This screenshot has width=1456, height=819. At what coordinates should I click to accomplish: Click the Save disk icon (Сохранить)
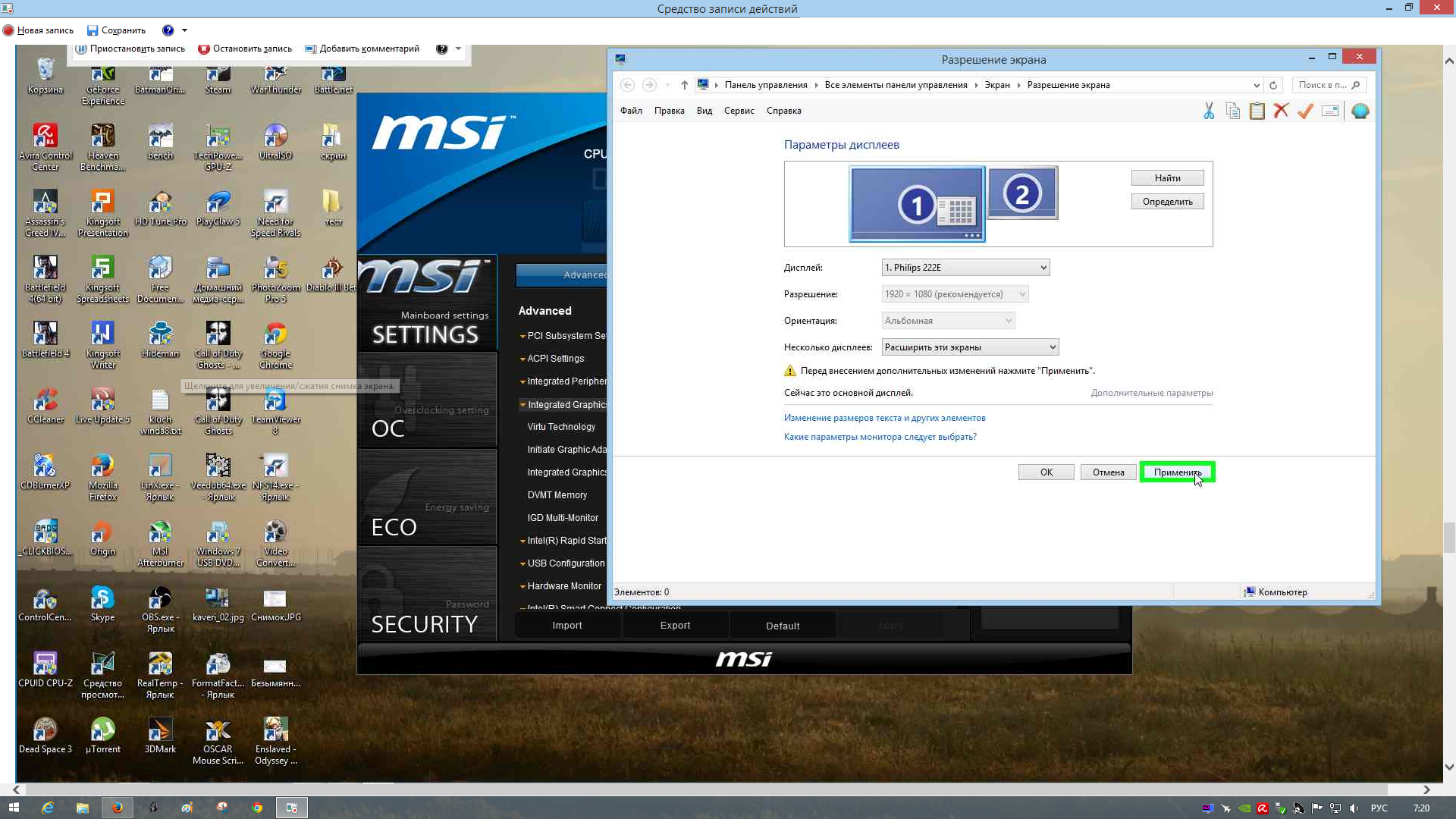93,30
